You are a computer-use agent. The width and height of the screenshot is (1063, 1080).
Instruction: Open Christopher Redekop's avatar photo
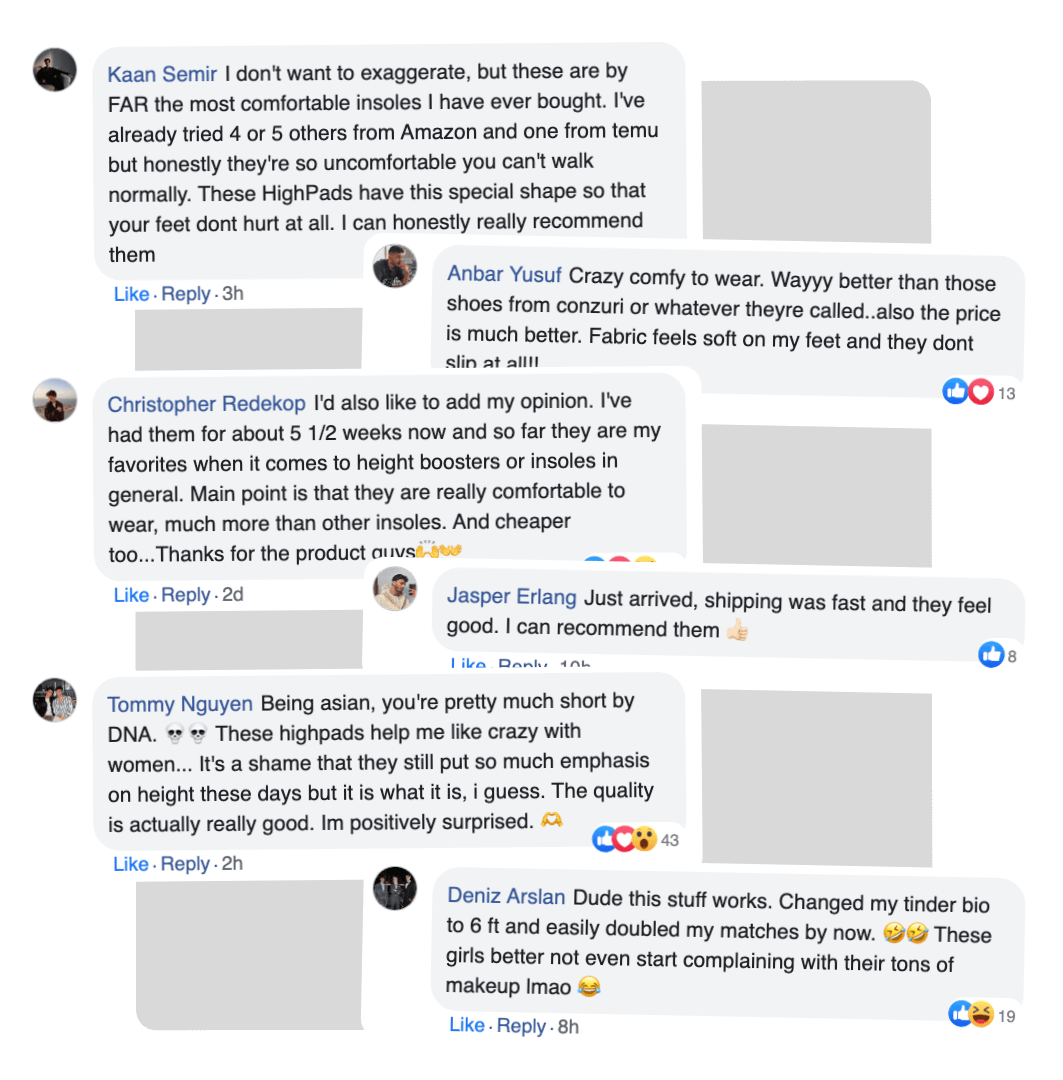[55, 400]
